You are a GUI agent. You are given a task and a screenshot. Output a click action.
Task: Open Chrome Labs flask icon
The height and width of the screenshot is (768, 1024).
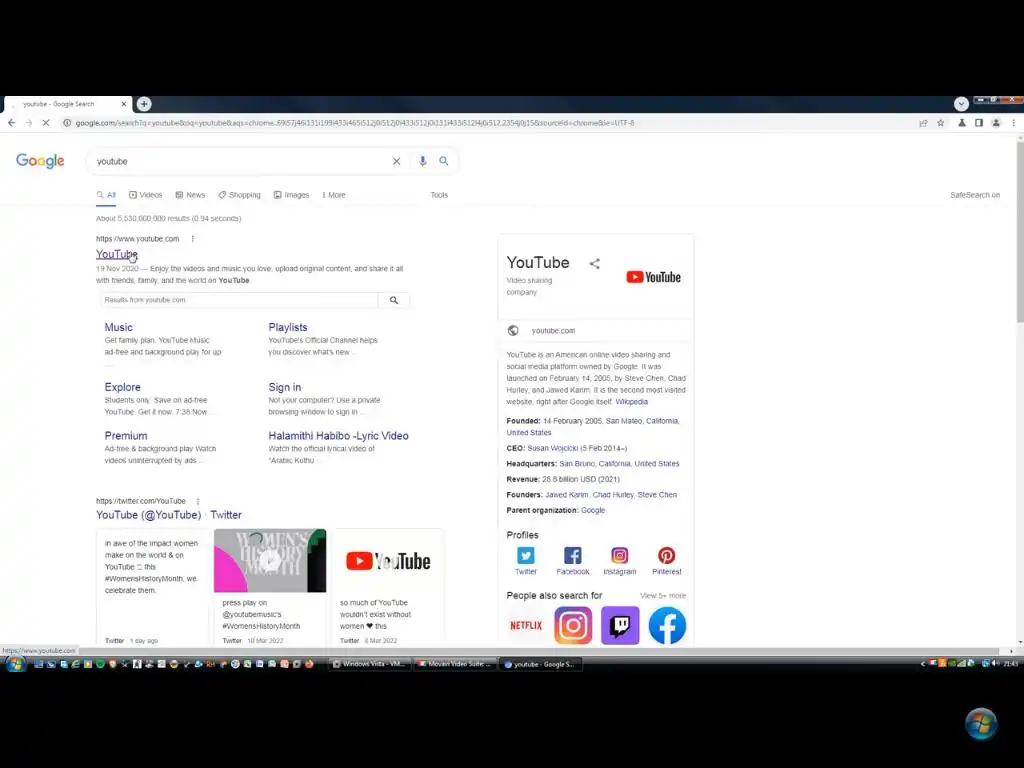pos(962,123)
